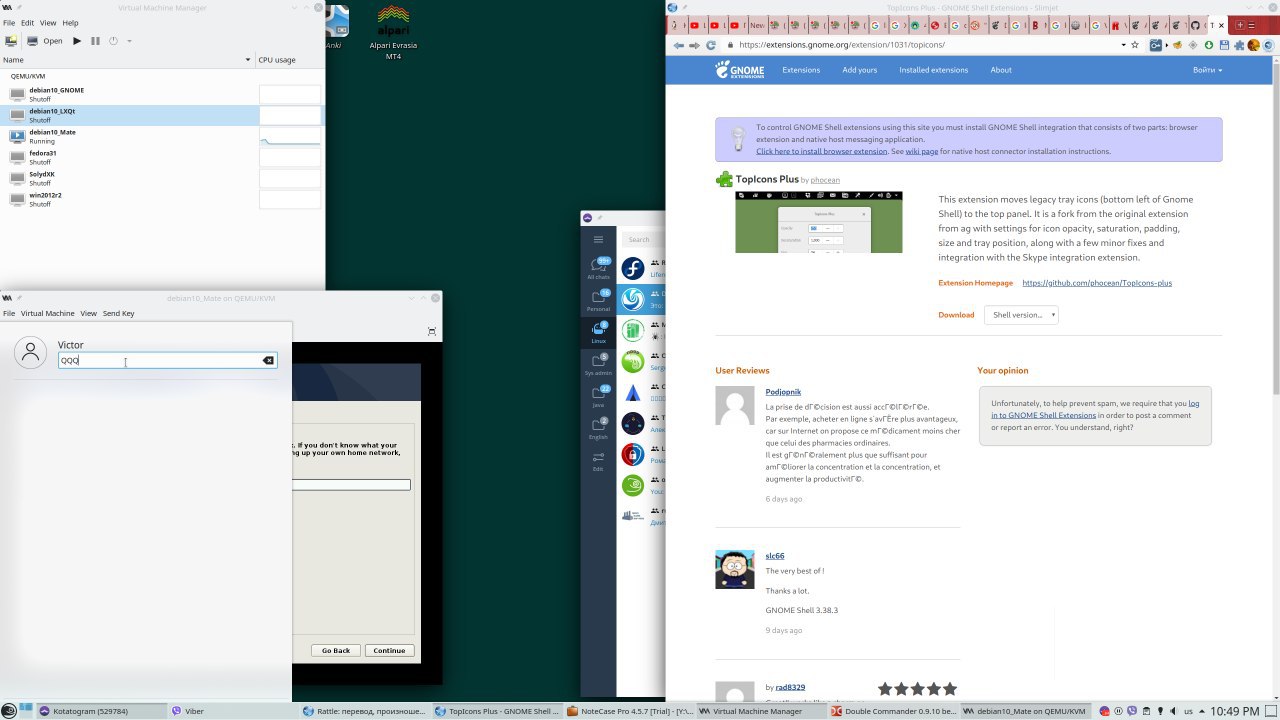This screenshot has height=720, width=1280.
Task: Open the Войти login dropdown
Action: coord(1207,70)
